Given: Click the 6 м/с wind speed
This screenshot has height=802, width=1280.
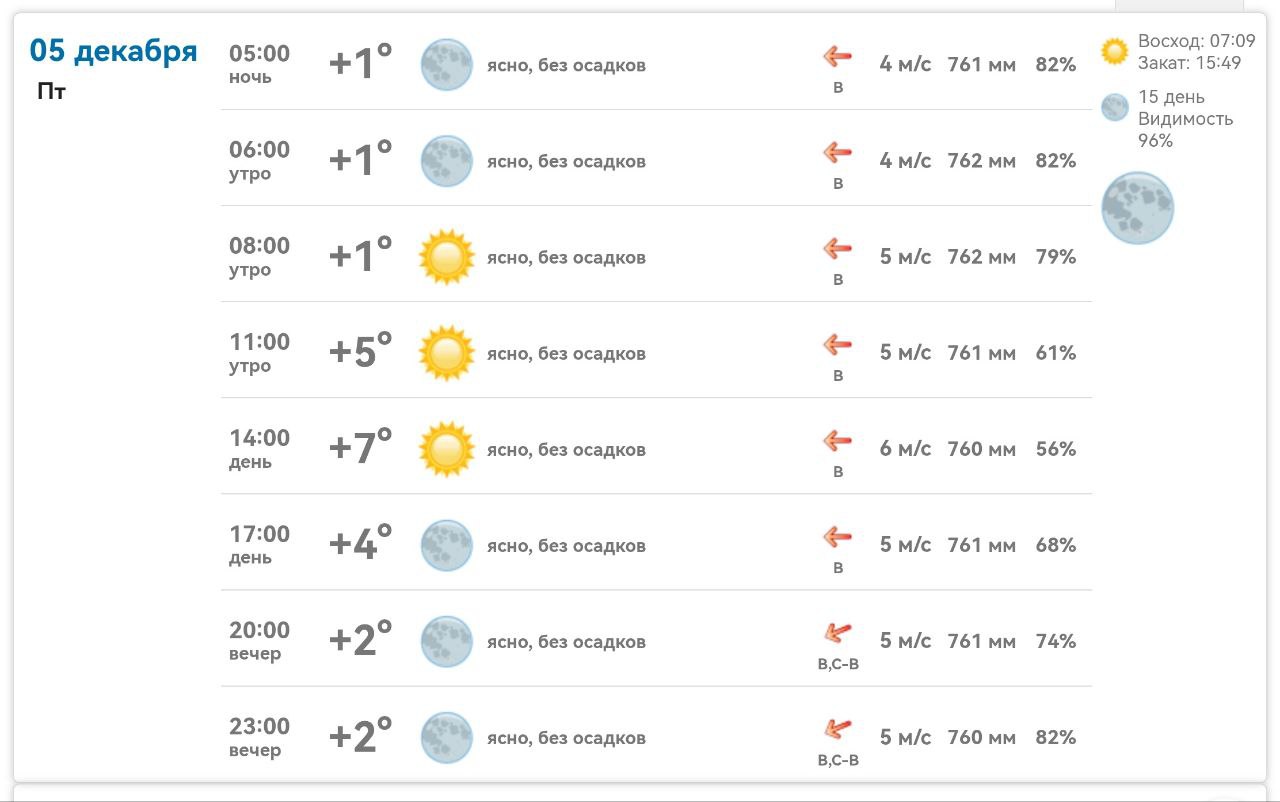Looking at the screenshot, I should point(905,449).
